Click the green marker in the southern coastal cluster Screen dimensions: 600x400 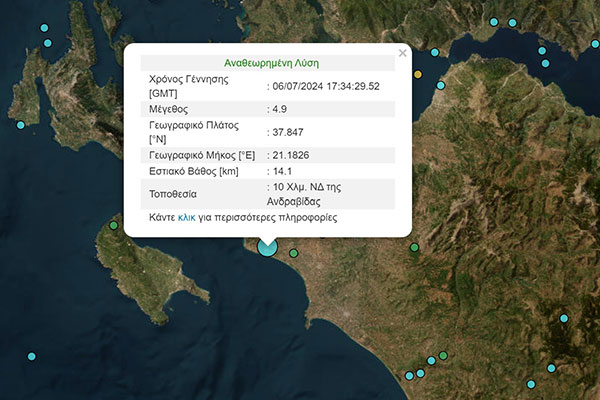click(x=443, y=355)
